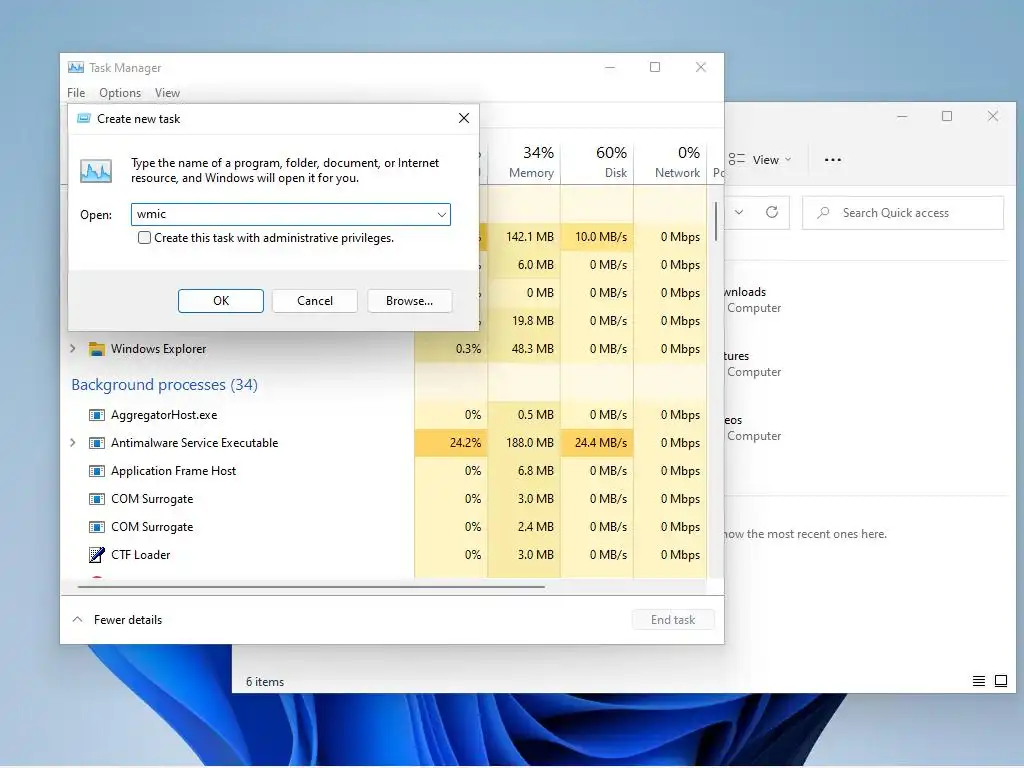Expand the Antimalware Service Executable row
The image size is (1024, 768).
click(x=72, y=443)
